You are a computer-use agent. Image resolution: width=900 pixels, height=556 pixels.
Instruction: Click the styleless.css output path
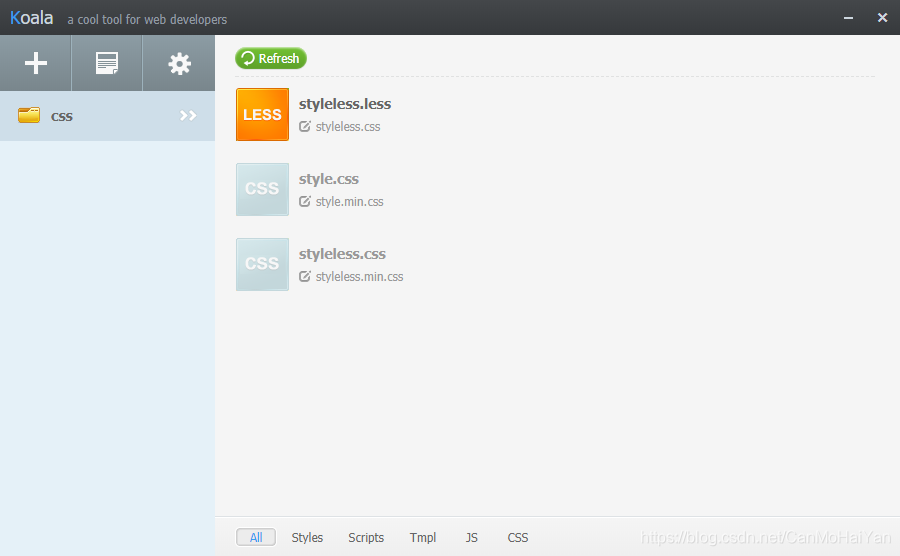coord(348,127)
